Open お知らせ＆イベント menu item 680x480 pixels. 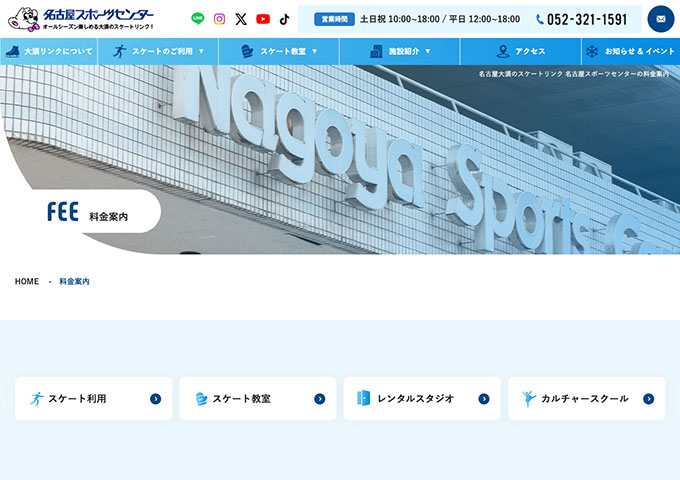coord(640,51)
